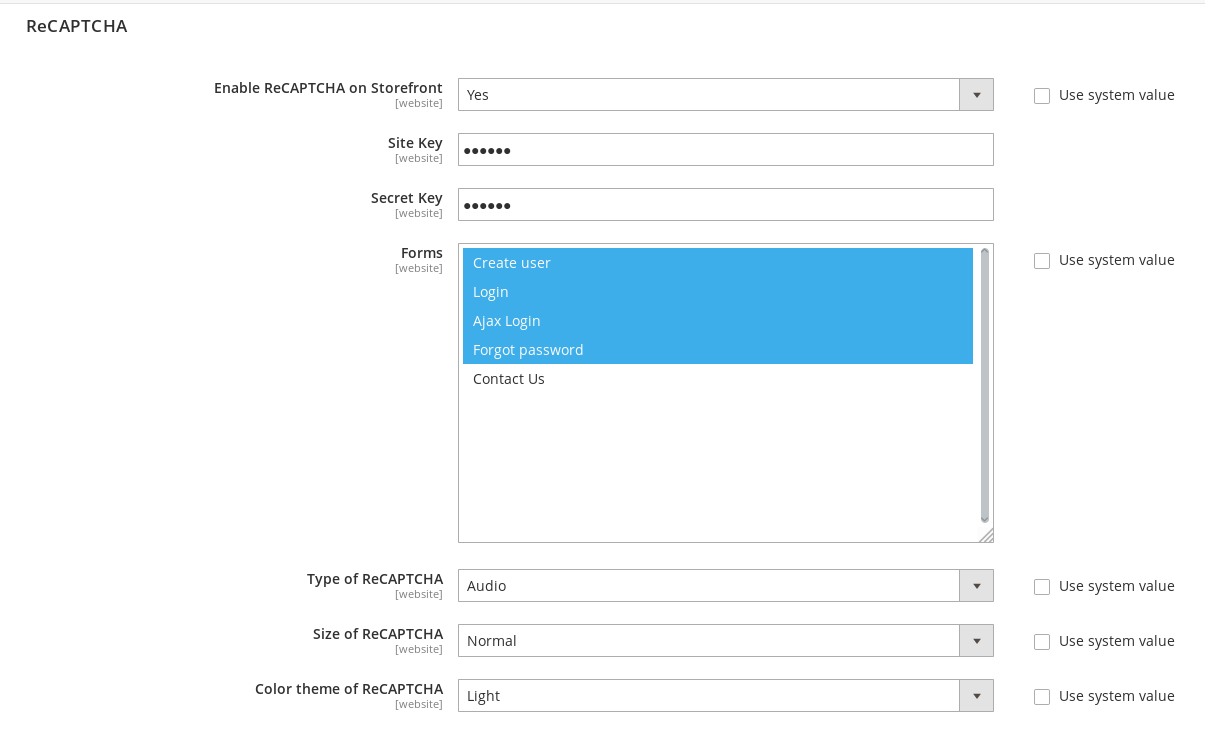
Task: Toggle Use system value for Type of ReCAPTCHA
Action: click(x=1042, y=587)
